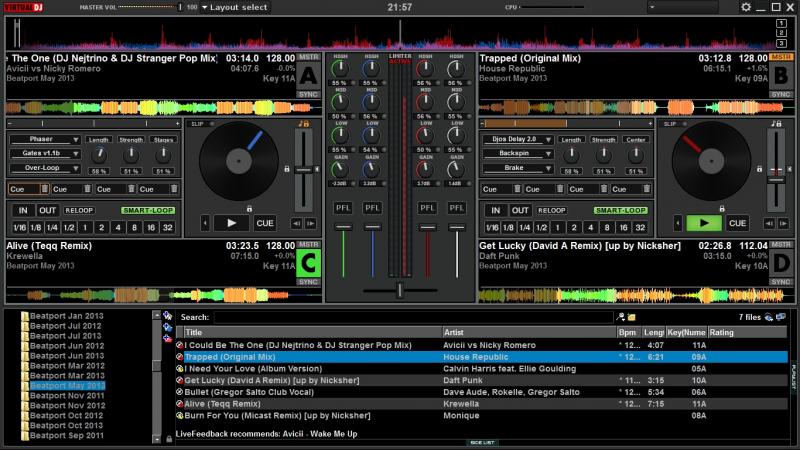Image resolution: width=800 pixels, height=450 pixels.
Task: Click the search input field
Action: tap(413, 317)
